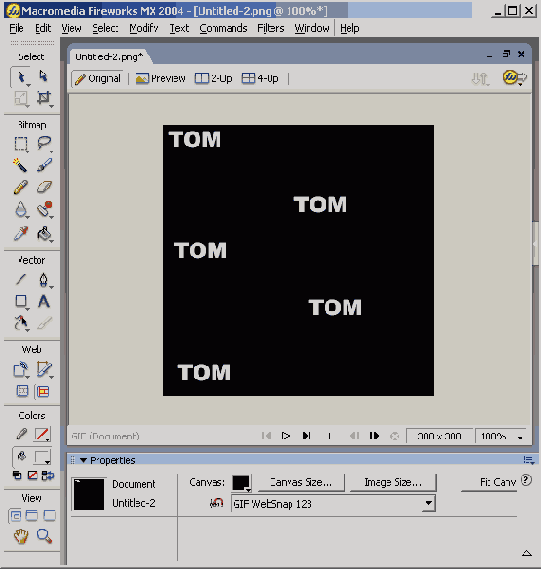This screenshot has width=541, height=569.
Task: Collapse the Properties panel
Action: click(x=83, y=460)
